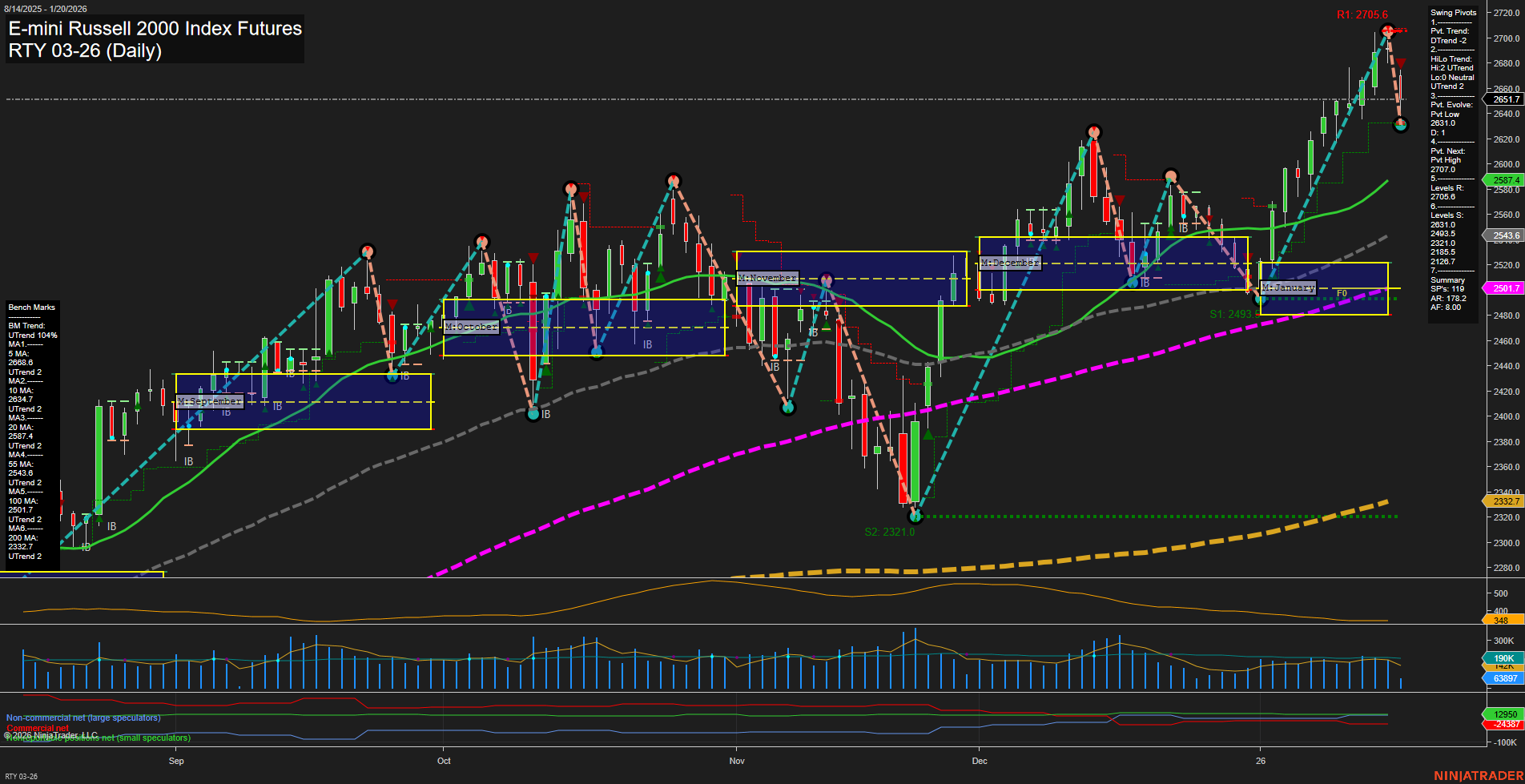Click the red inverted triangle near the latest 2680 high
Viewport: 1525px width, 784px height.
[1402, 62]
